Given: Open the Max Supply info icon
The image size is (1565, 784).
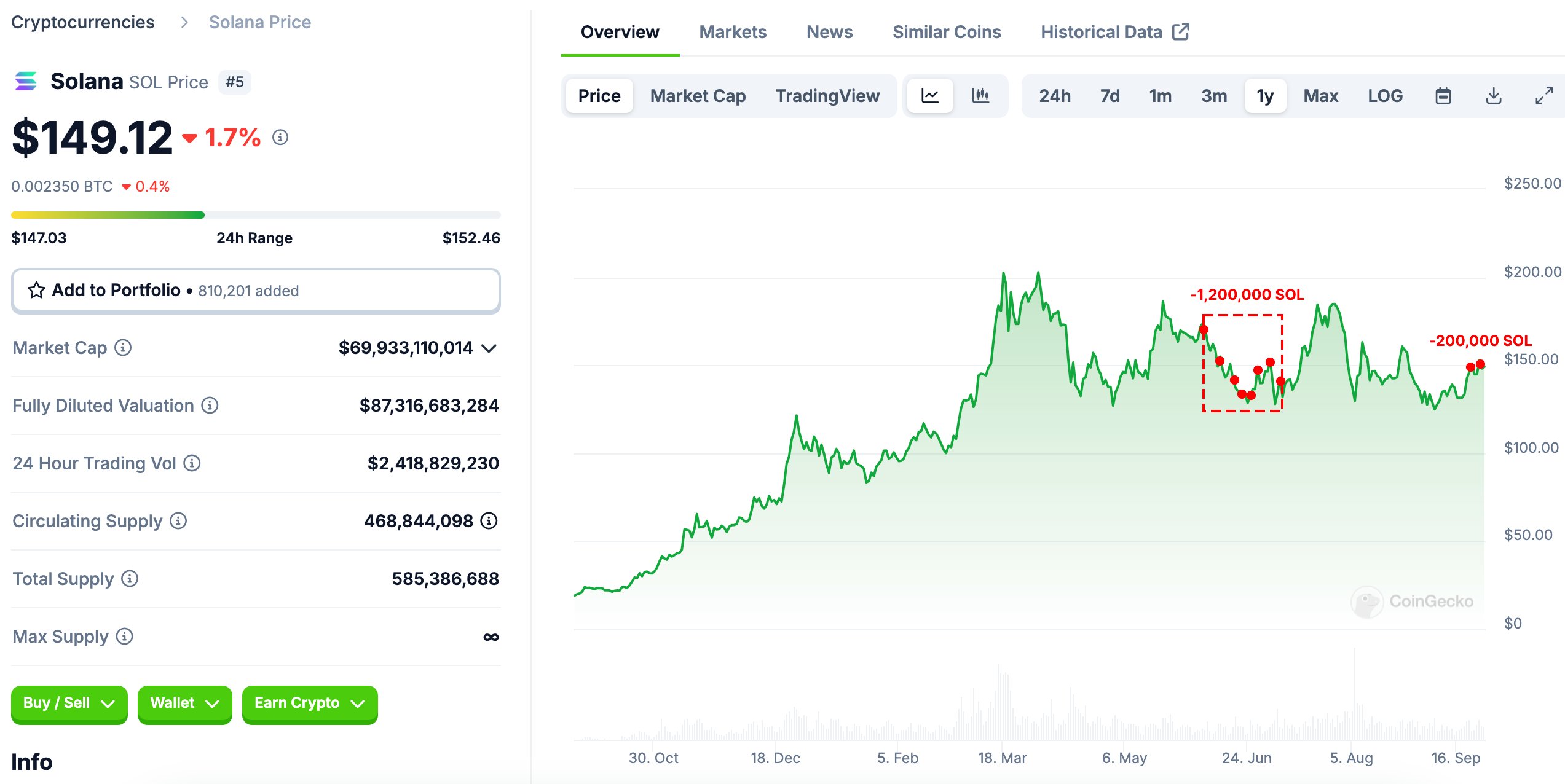Looking at the screenshot, I should [x=124, y=637].
